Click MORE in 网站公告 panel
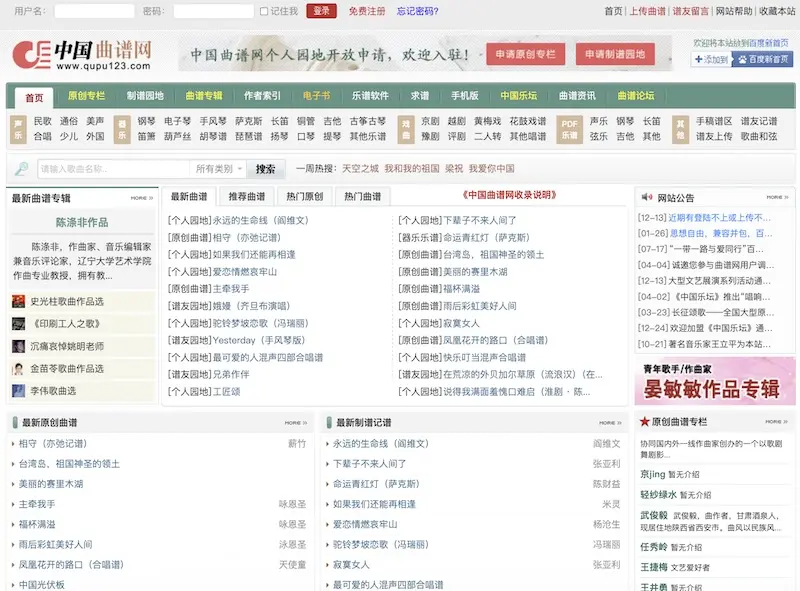This screenshot has height=591, width=800. coord(777,197)
